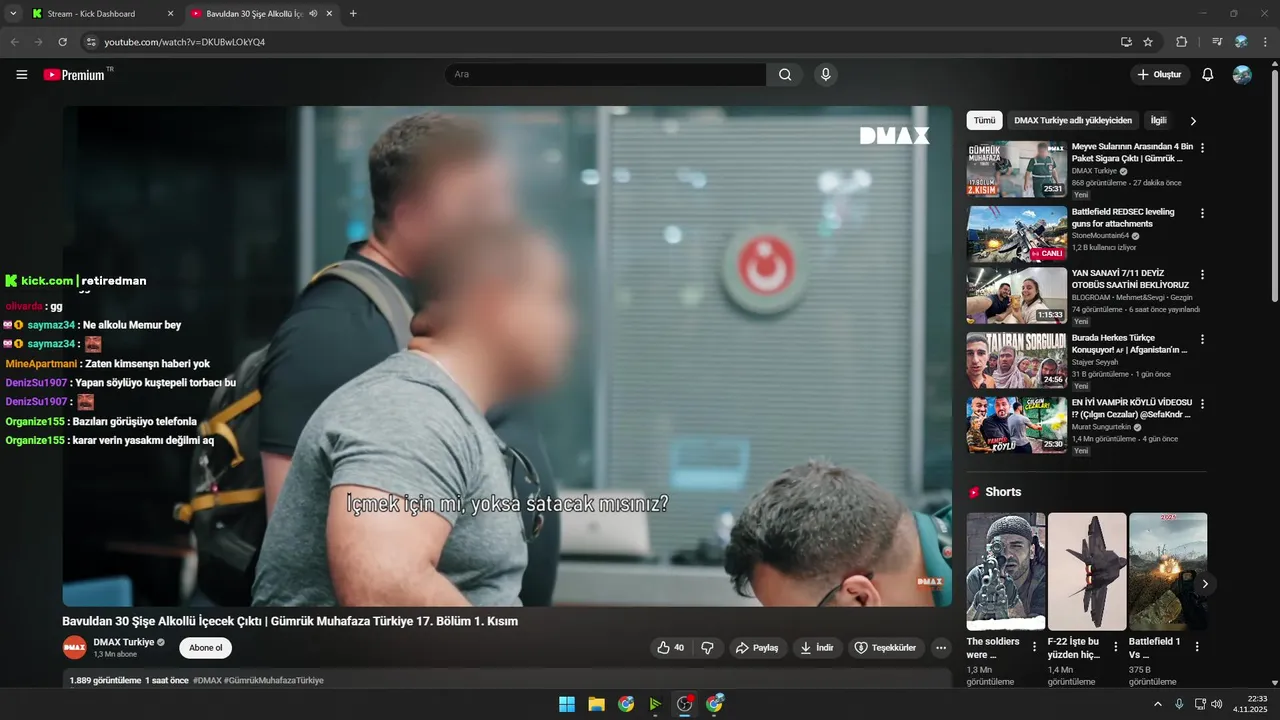Click the İndir download button
This screenshot has height=720, width=1280.
coord(816,648)
